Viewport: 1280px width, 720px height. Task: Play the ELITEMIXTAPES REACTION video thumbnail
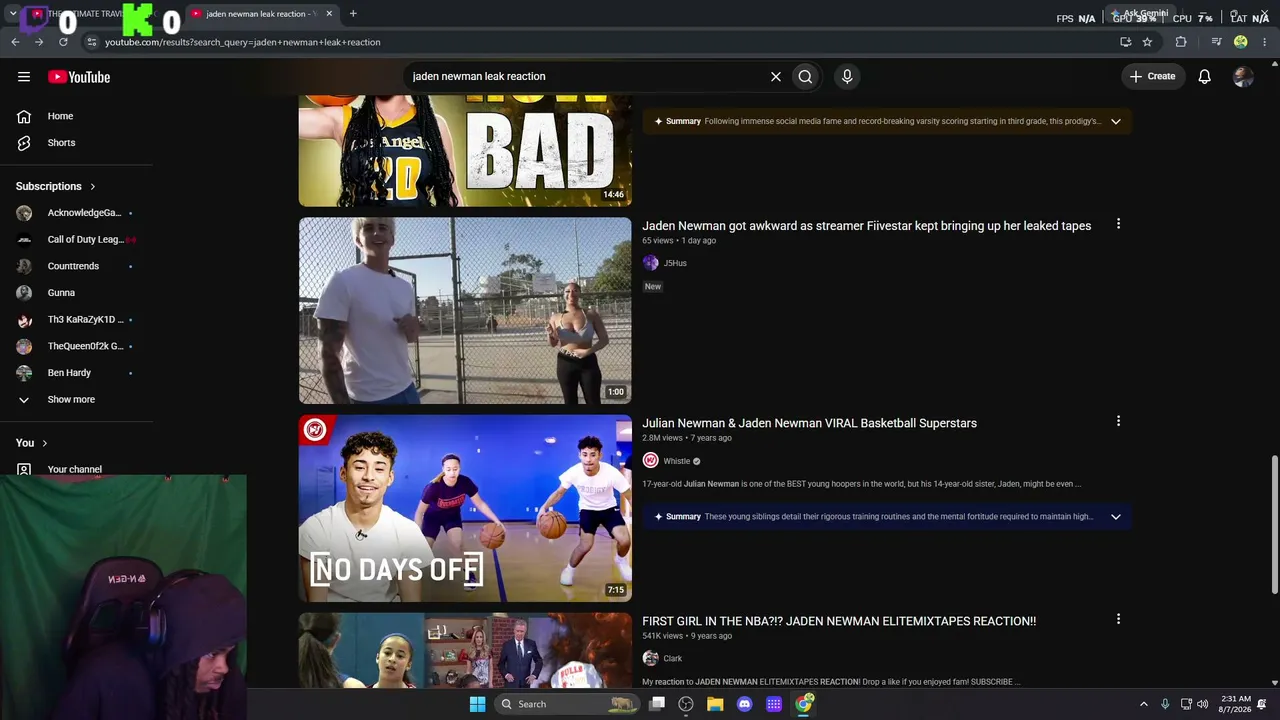tap(465, 651)
